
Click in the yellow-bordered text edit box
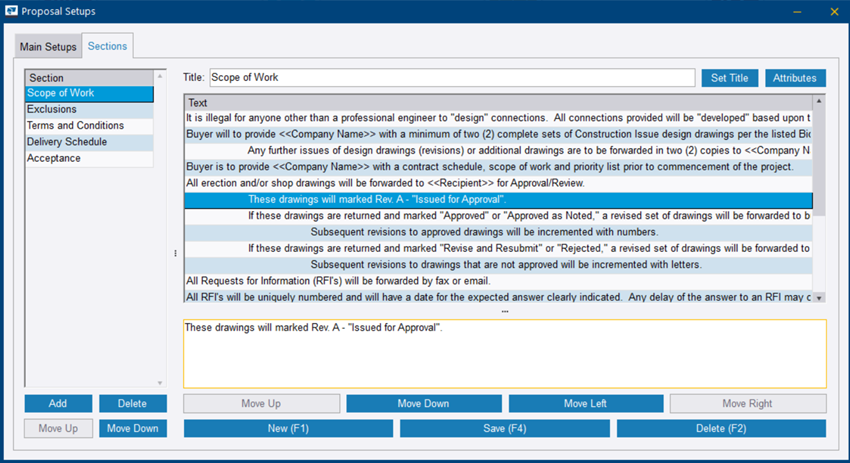[505, 353]
